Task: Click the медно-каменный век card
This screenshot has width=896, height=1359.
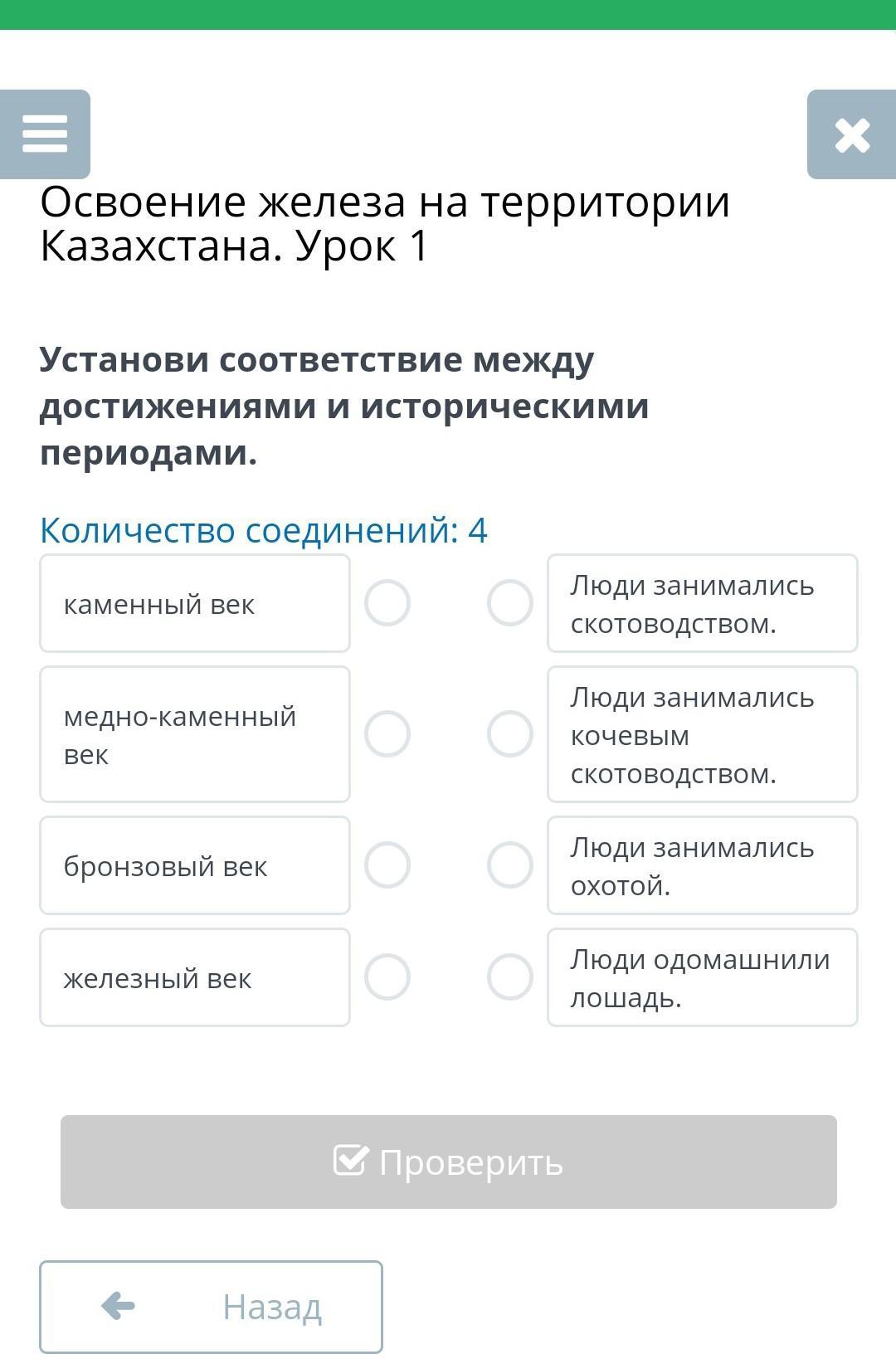Action: pos(195,734)
